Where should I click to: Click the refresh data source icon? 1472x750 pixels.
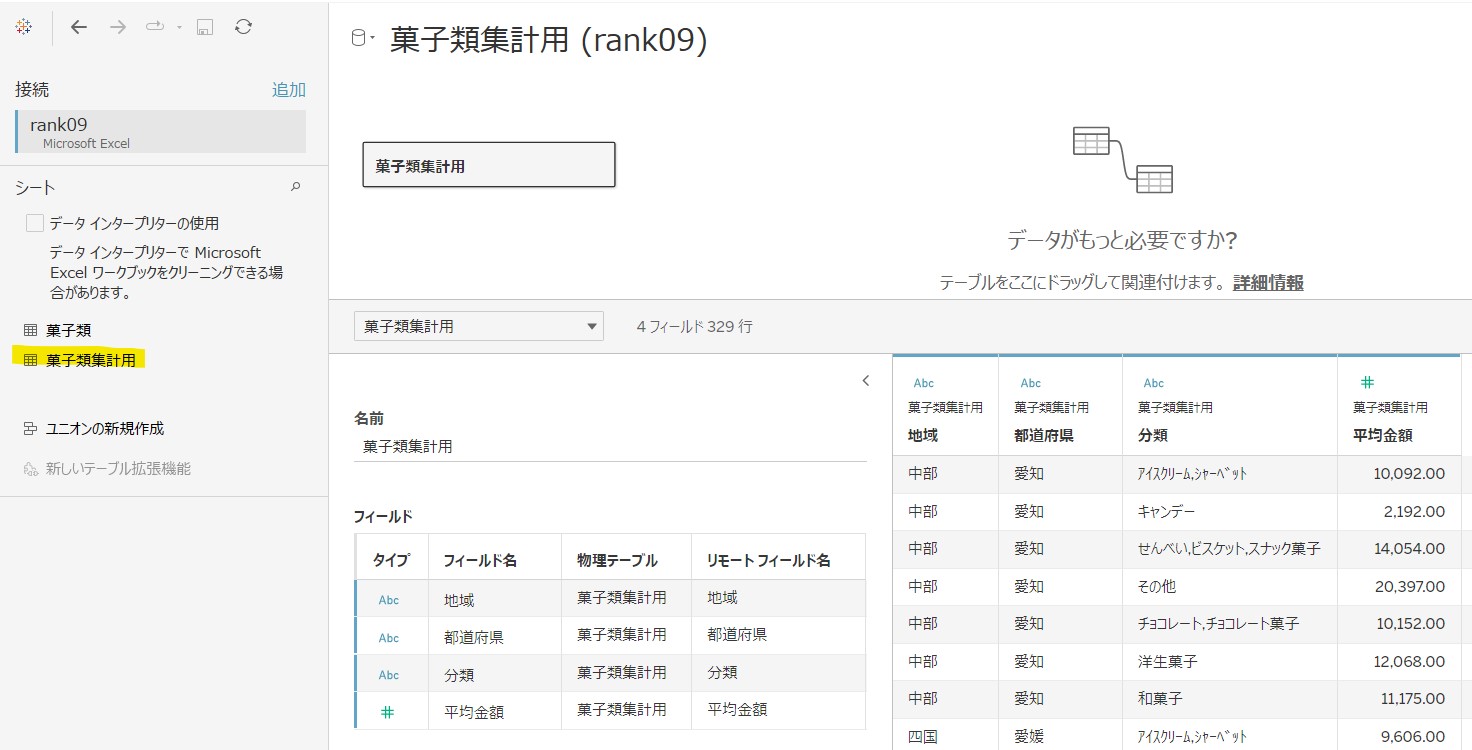pos(243,28)
